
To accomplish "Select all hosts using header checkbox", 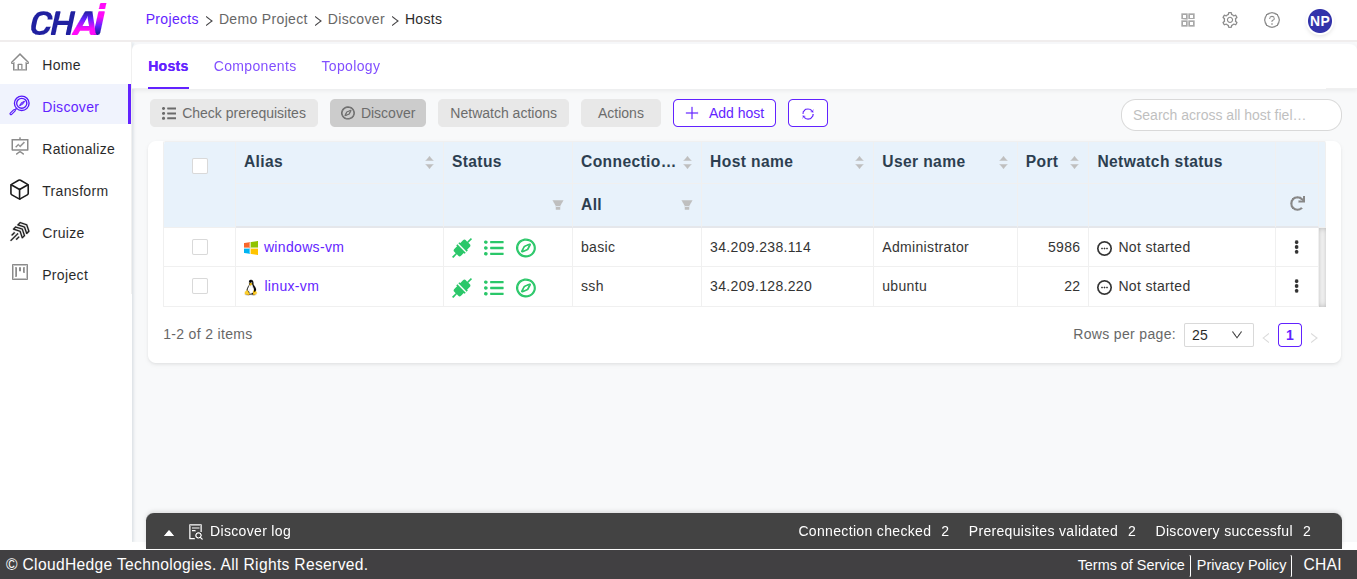I will 200,166.
